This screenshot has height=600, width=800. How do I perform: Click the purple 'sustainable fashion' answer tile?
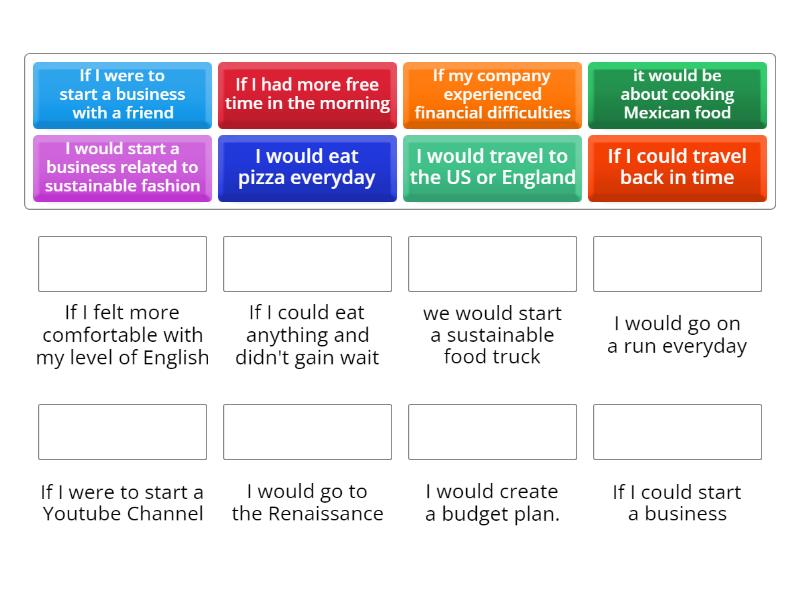(122, 168)
